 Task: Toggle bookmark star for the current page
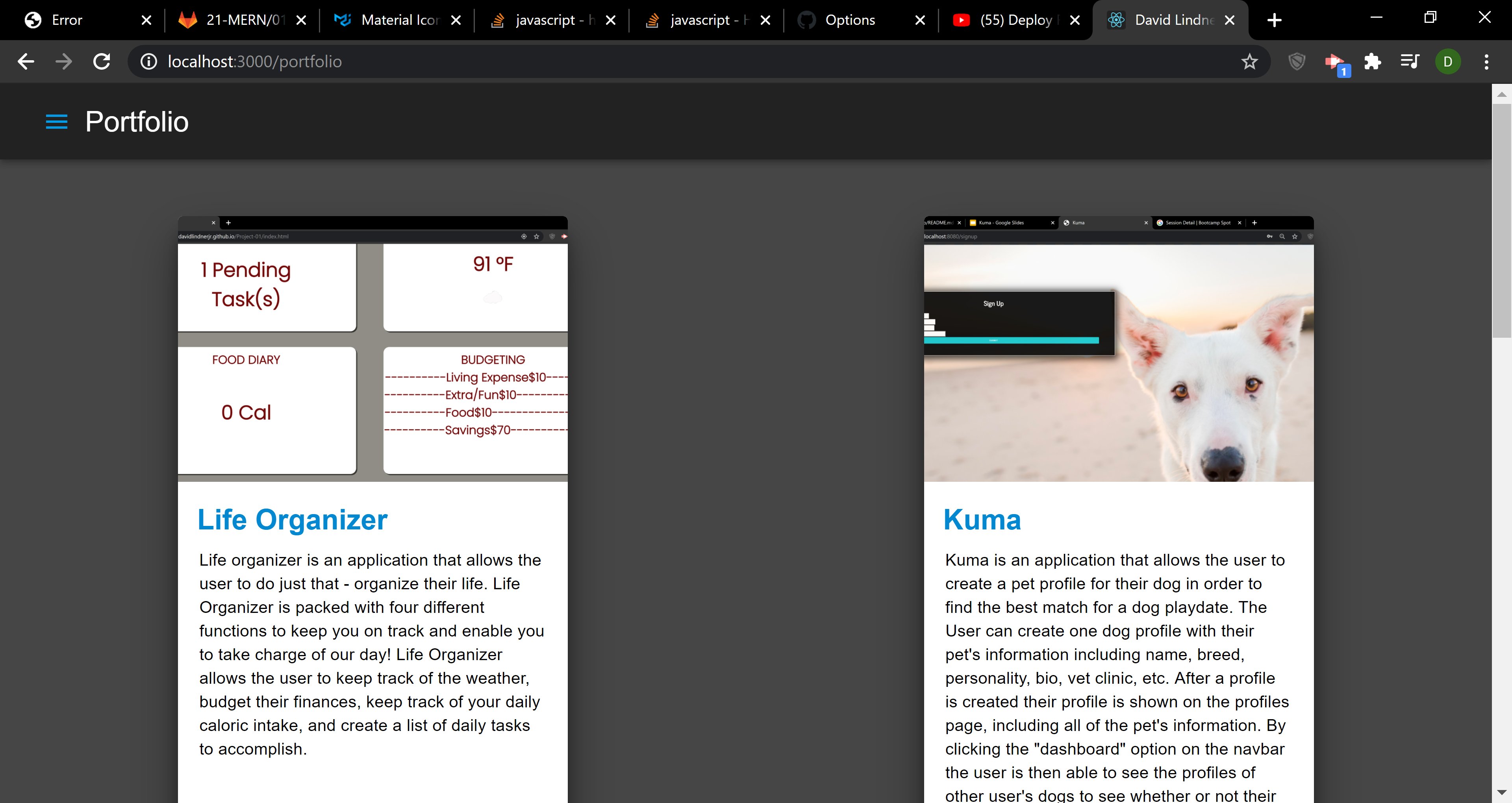(x=1250, y=62)
